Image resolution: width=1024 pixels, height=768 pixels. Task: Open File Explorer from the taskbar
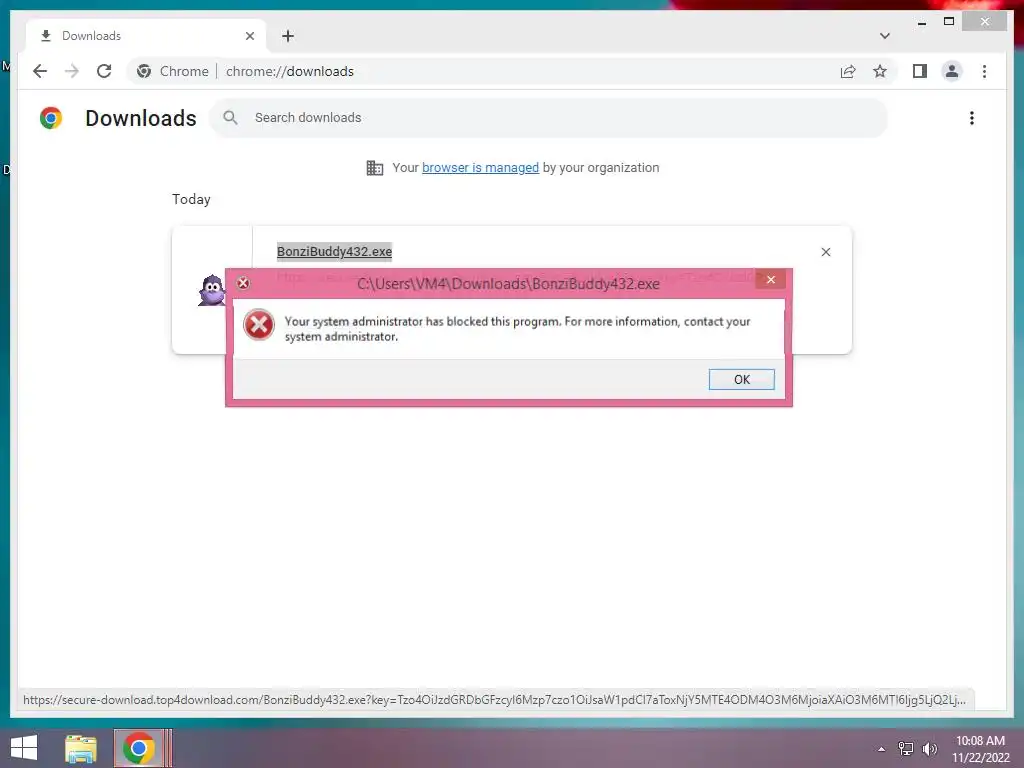(81, 748)
